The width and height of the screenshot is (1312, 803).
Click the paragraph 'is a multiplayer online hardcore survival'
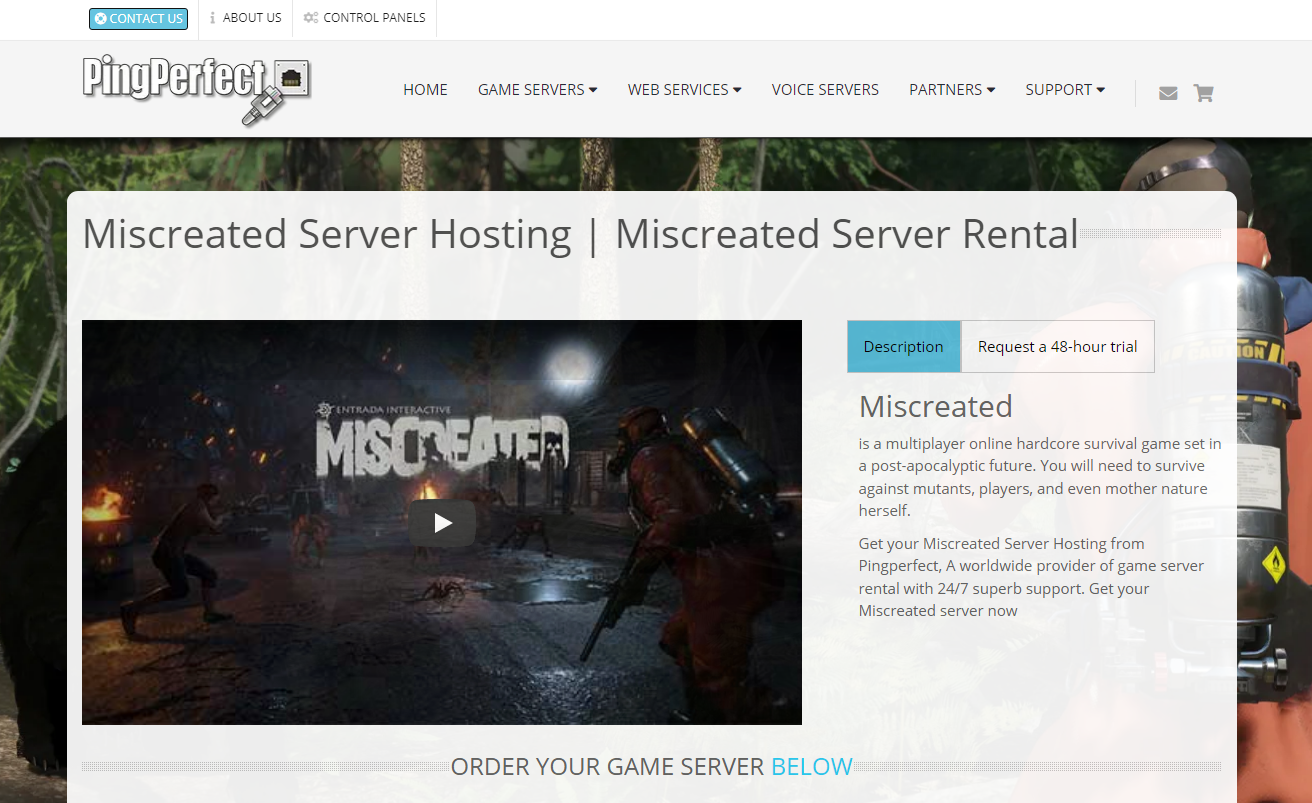coord(1040,477)
